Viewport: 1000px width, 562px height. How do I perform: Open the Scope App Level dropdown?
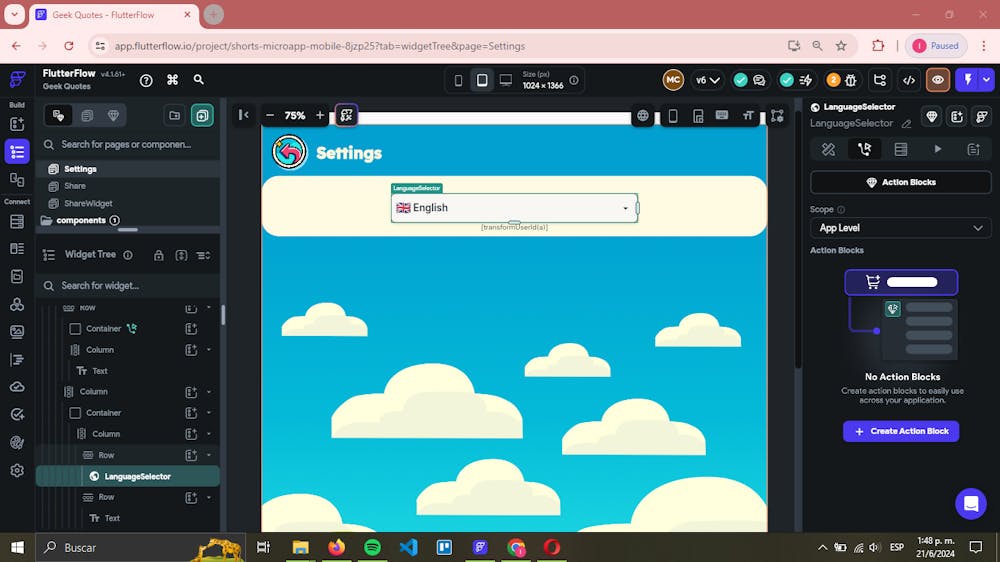[901, 228]
